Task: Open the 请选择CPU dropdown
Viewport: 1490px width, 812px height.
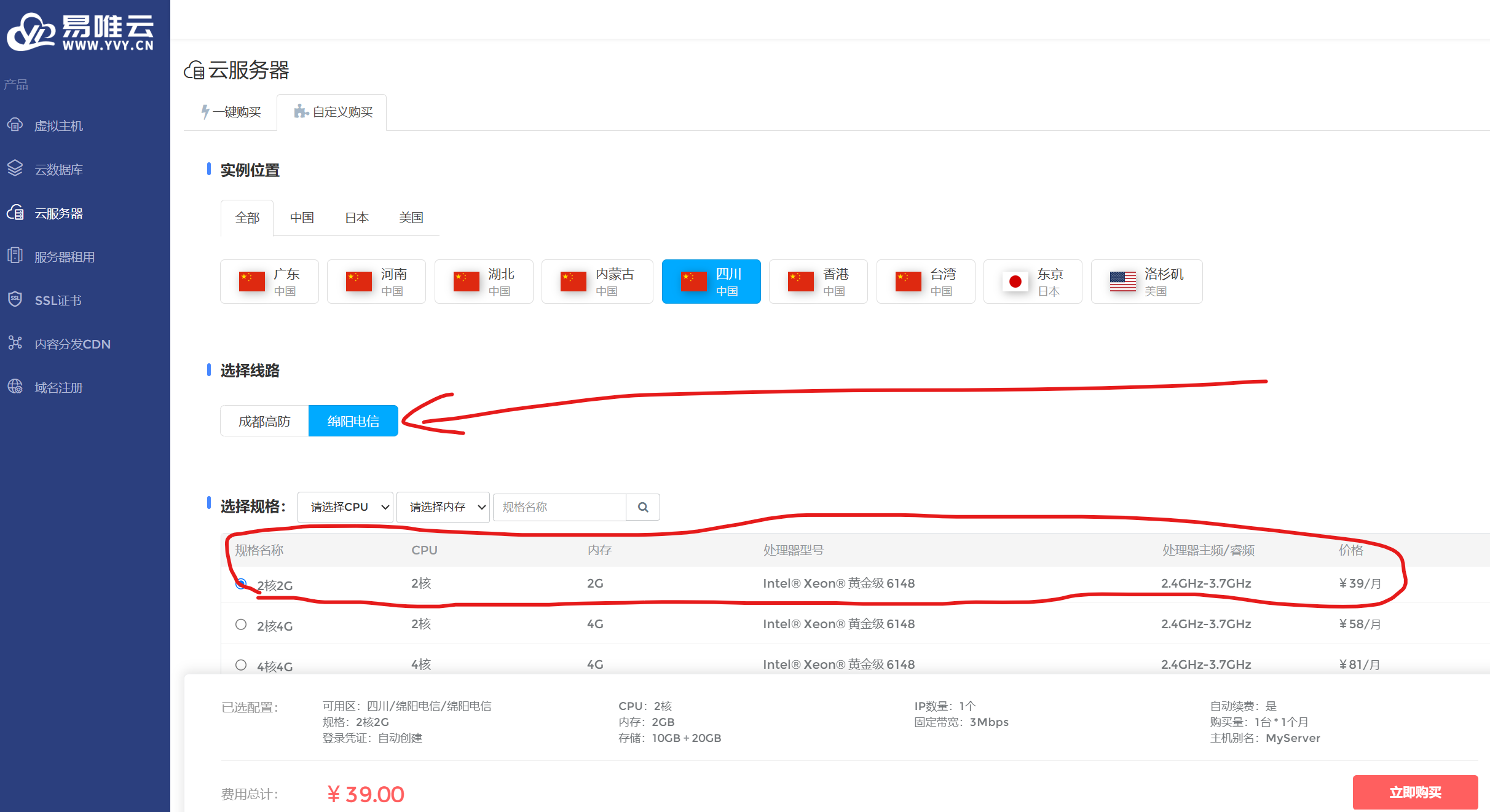Action: tap(345, 507)
